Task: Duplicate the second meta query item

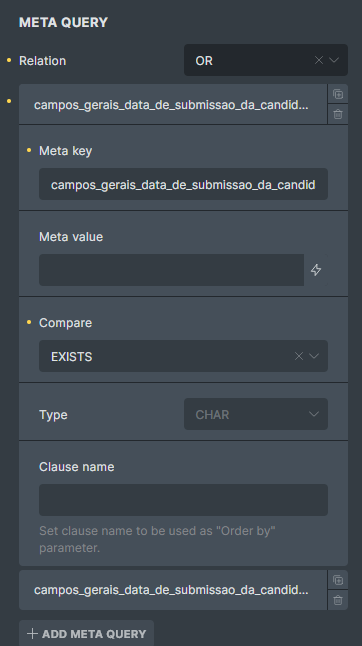Action: click(338, 580)
